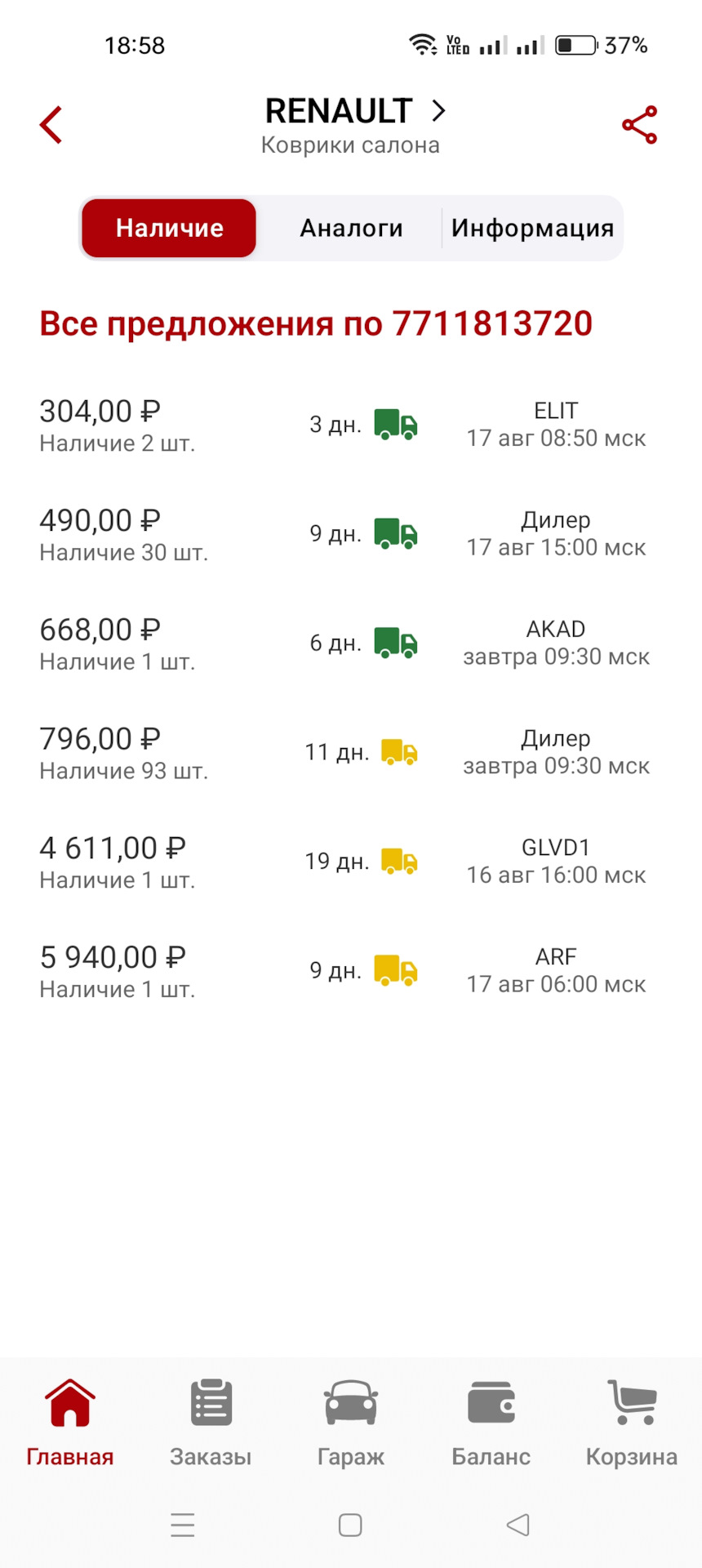This screenshot has width=702, height=1568.
Task: Expand the RENAULT brand chevron
Action: [x=438, y=110]
